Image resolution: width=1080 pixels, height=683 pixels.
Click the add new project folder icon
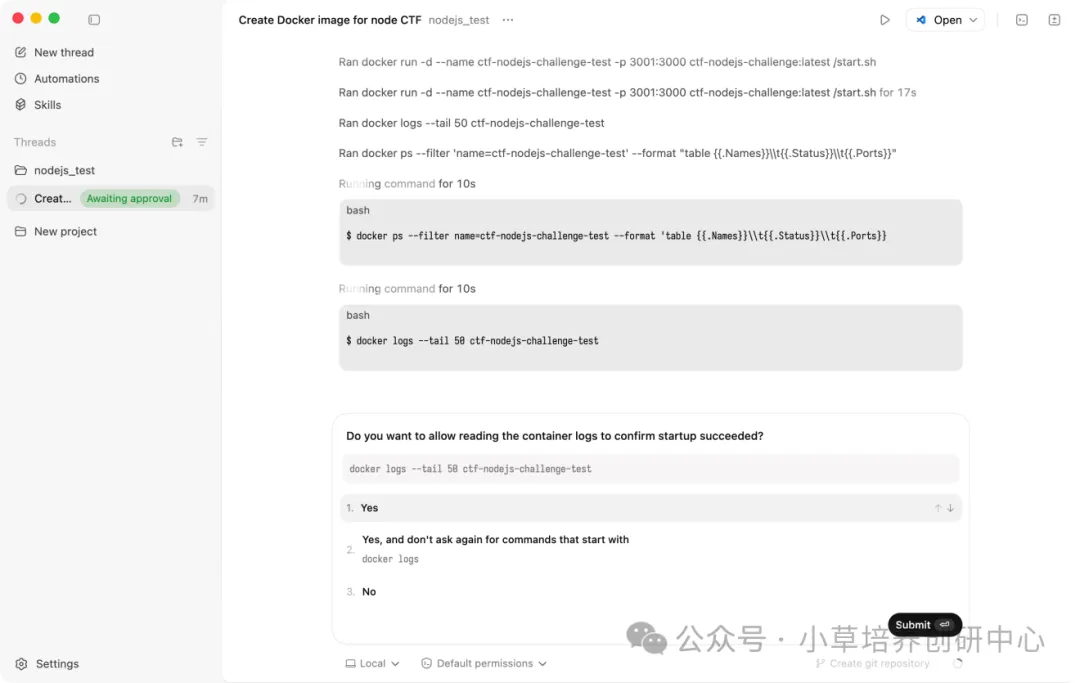coord(177,142)
